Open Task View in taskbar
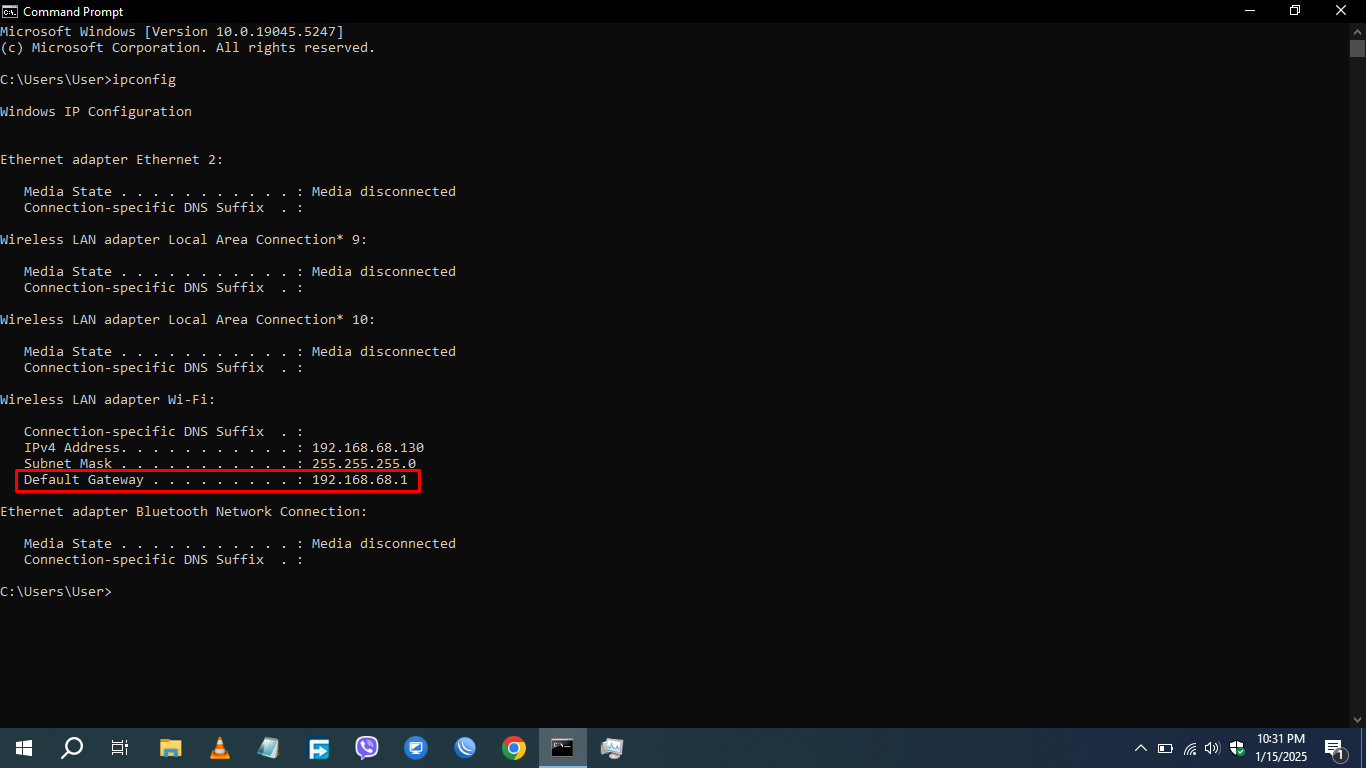 [x=120, y=748]
